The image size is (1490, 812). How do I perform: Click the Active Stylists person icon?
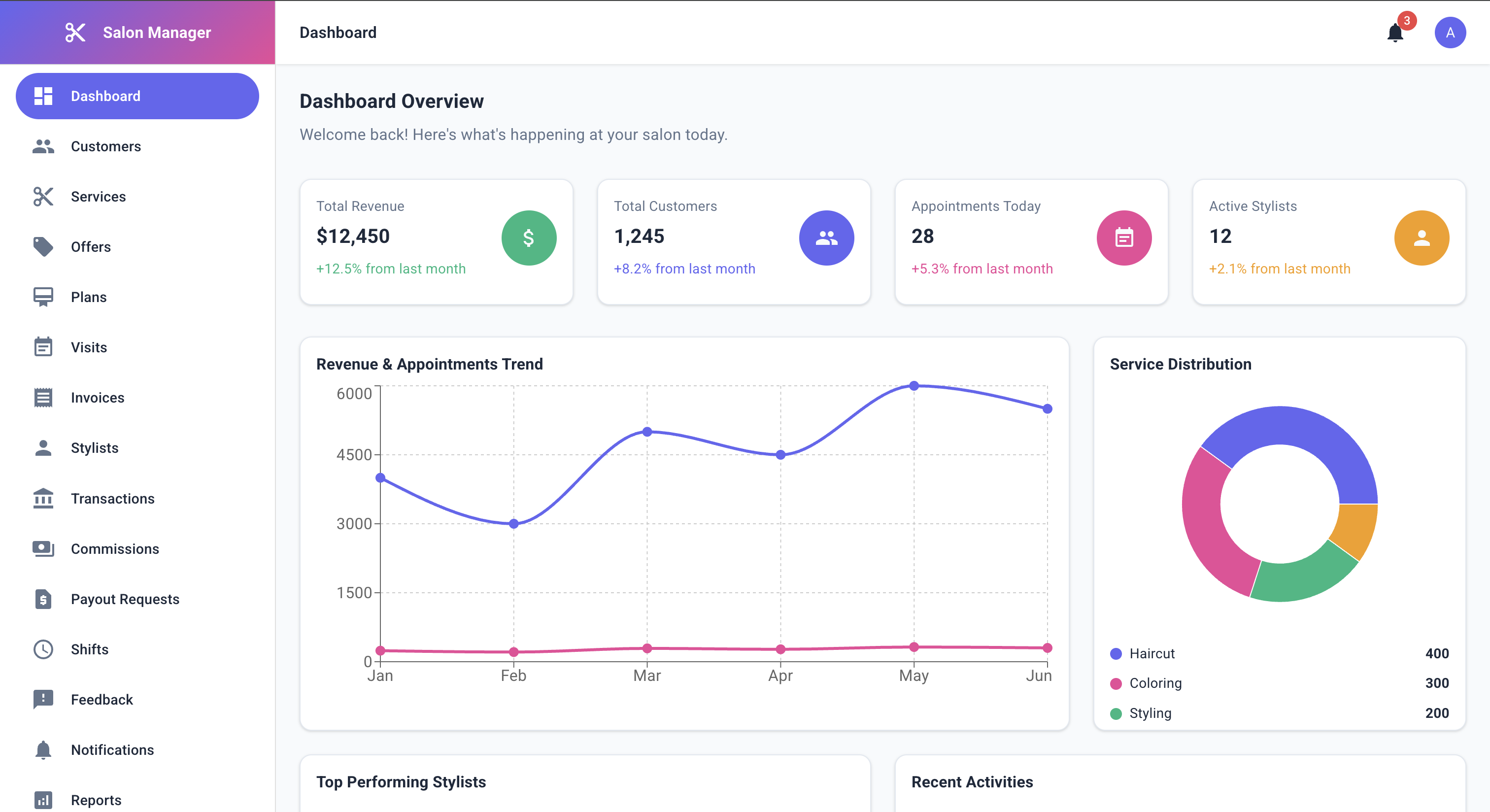tap(1421, 237)
